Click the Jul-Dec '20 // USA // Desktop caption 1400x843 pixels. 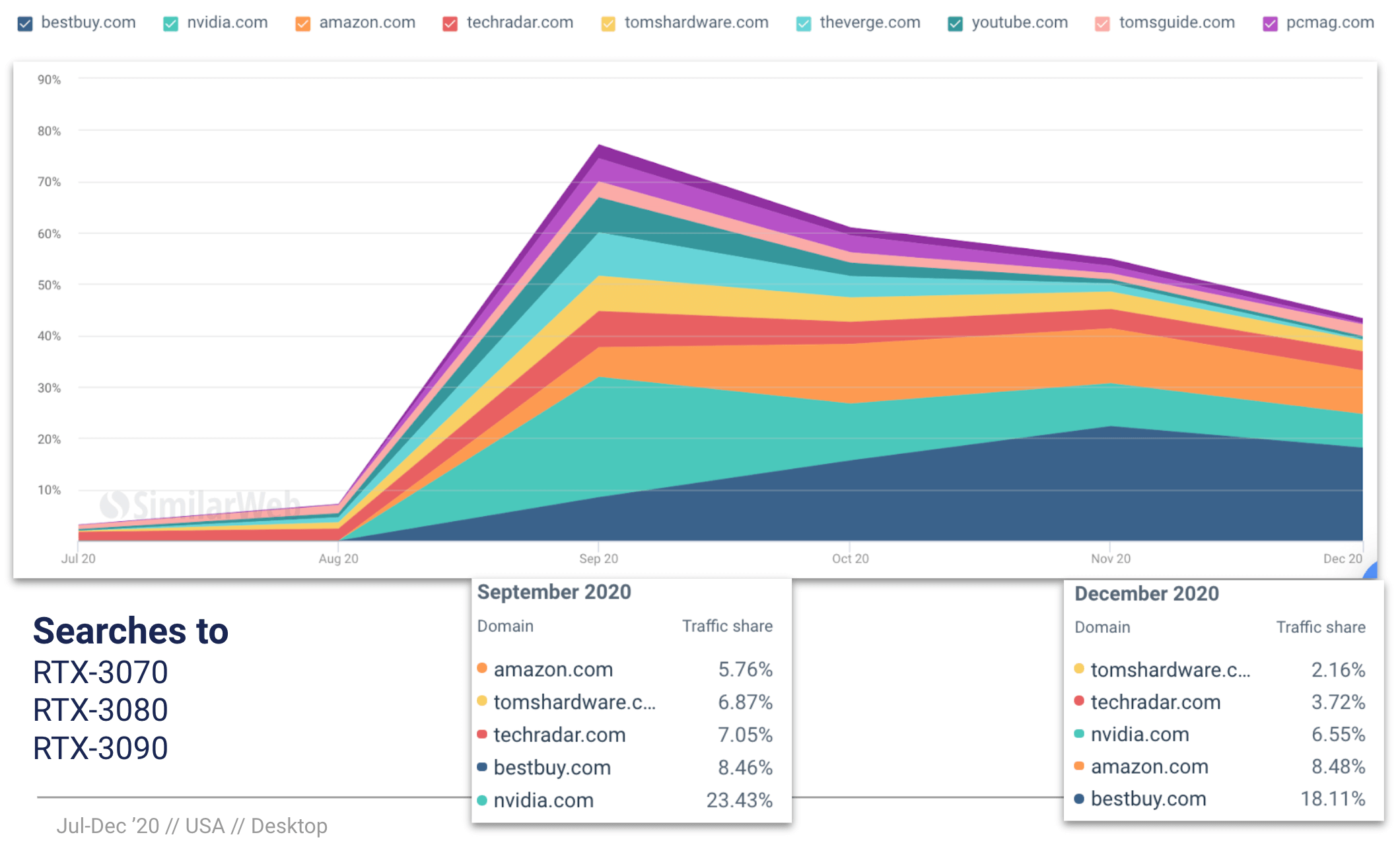pos(192,826)
